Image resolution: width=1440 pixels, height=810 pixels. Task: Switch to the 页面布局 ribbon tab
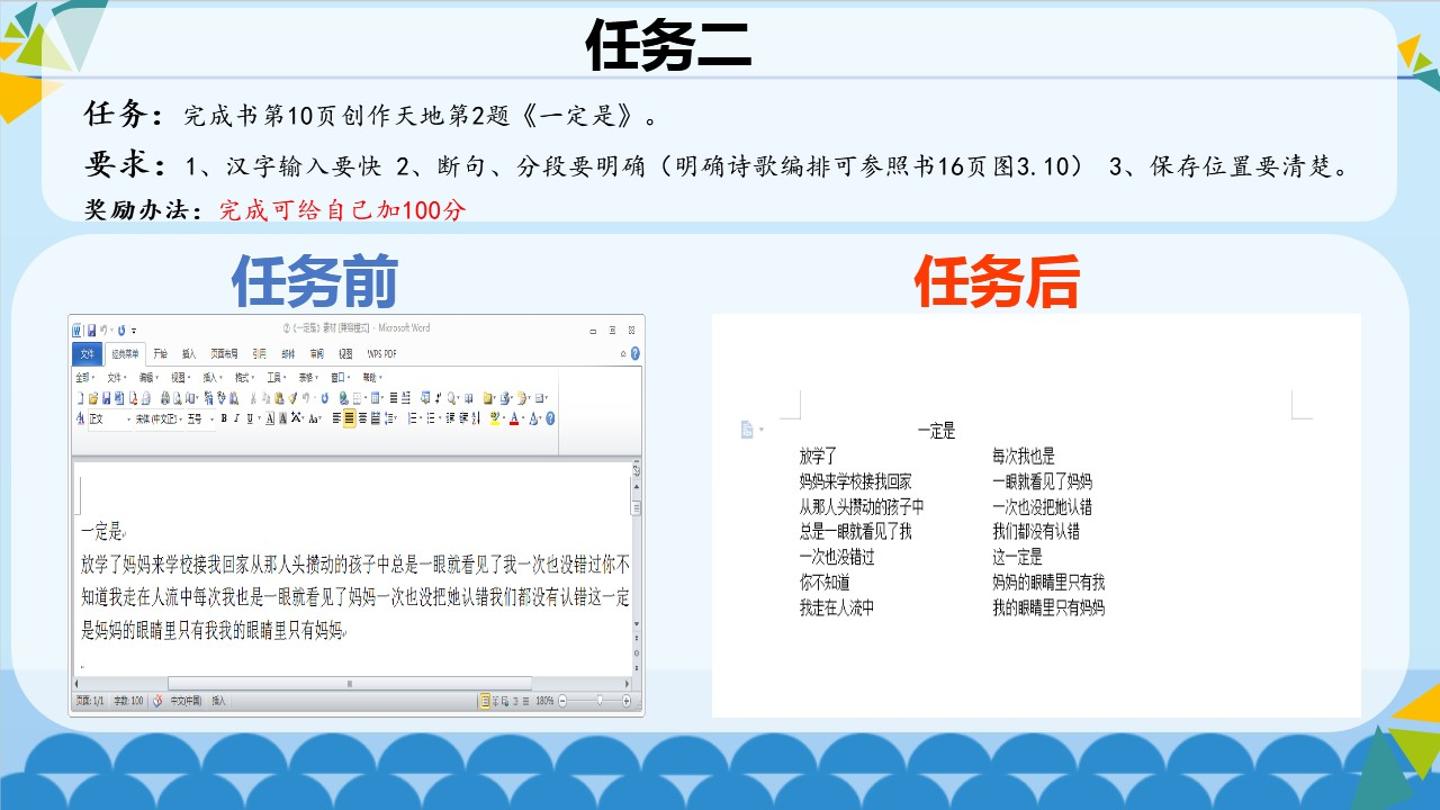[x=224, y=354]
